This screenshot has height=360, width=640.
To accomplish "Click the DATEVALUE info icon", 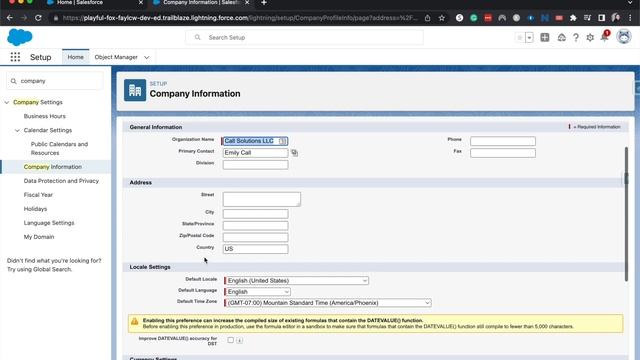I will [240, 340].
